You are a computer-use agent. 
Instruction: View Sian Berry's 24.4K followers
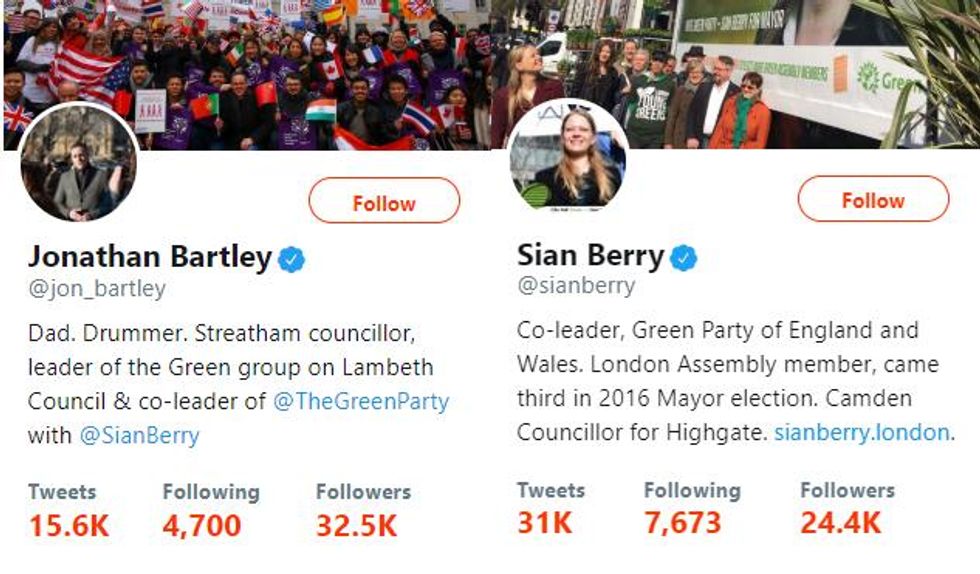pos(848,508)
